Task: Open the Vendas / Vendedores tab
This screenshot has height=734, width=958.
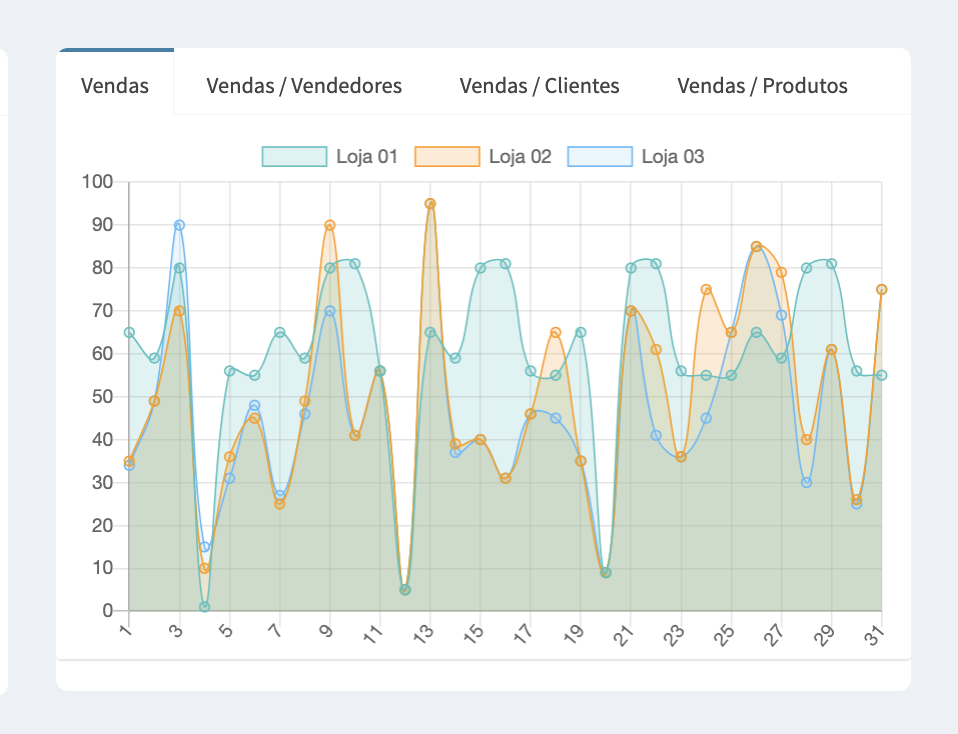Action: [x=304, y=86]
